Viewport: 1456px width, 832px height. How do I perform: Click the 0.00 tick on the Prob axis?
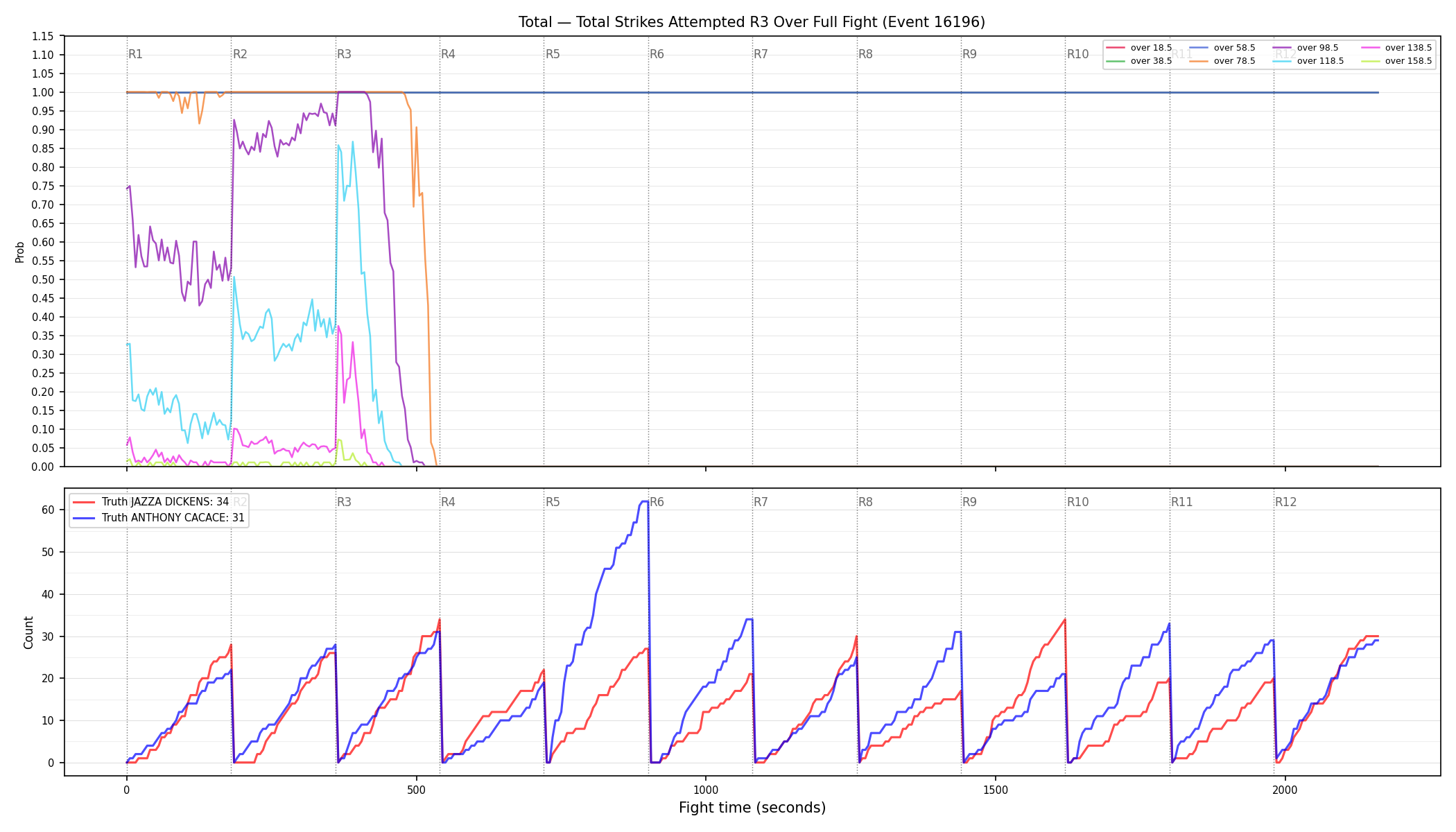[43, 467]
